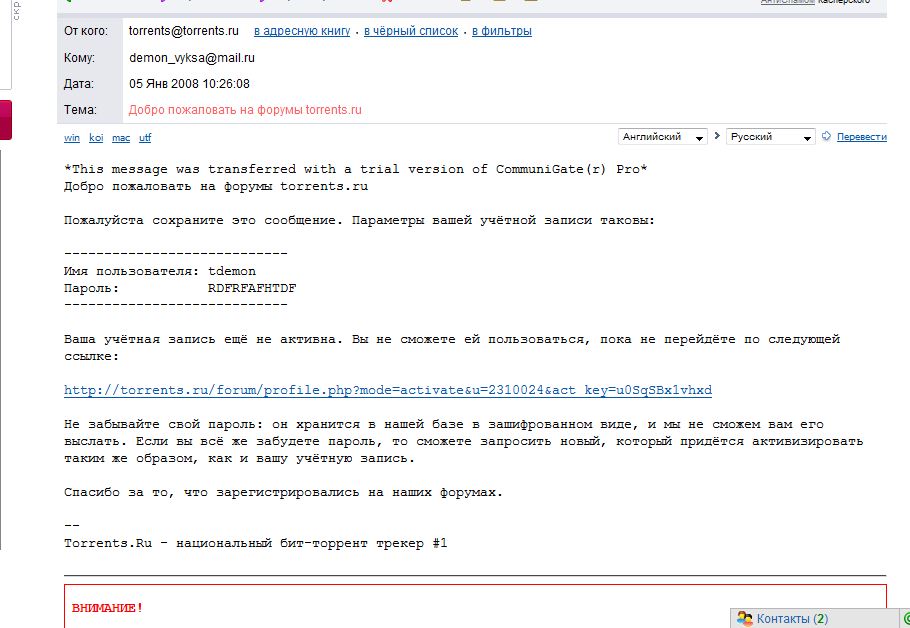
Task: Click the 'Спасибо за то, что зарегистрировались' line
Action: pyautogui.click(x=283, y=492)
